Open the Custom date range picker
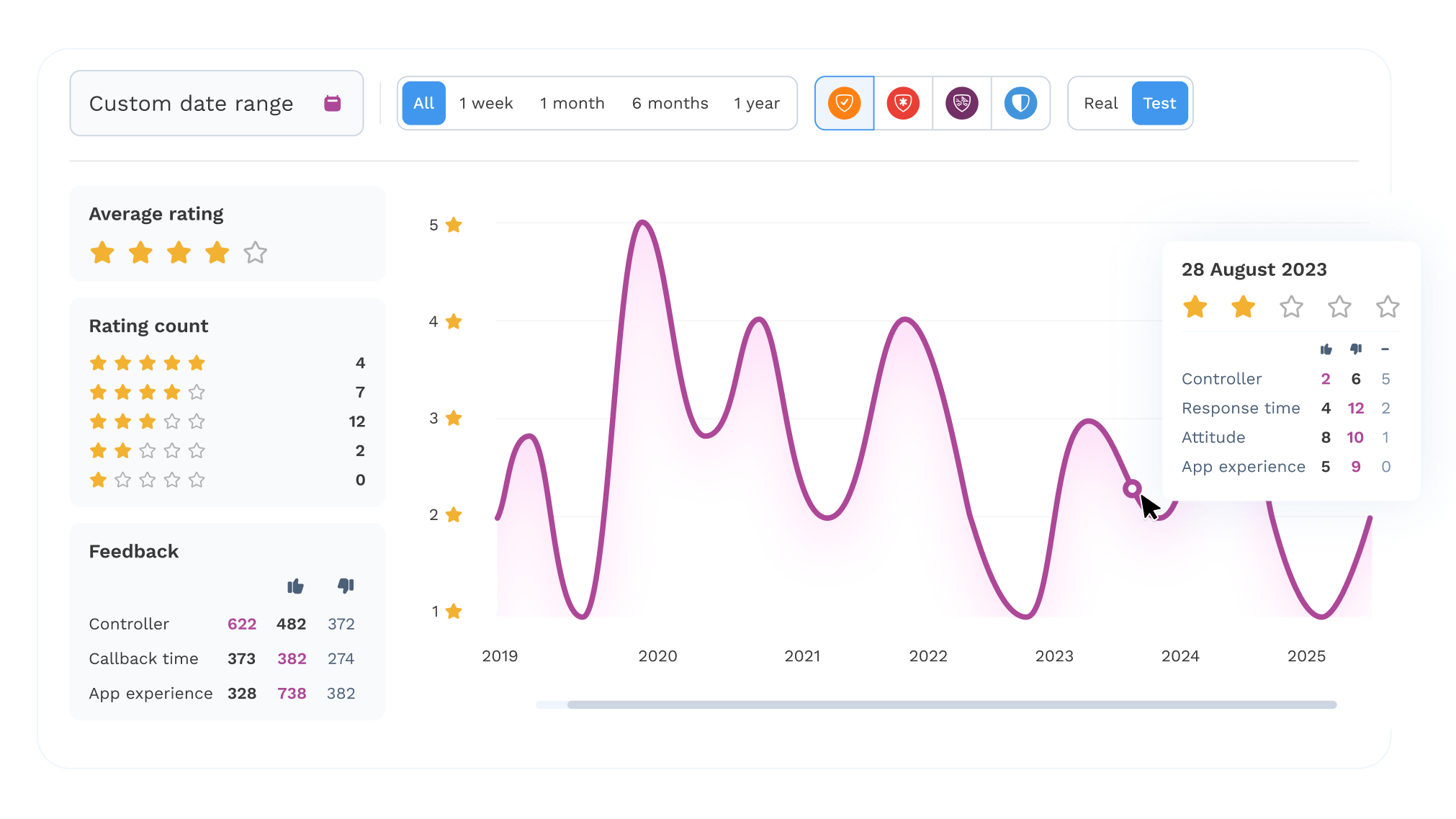 [192, 103]
